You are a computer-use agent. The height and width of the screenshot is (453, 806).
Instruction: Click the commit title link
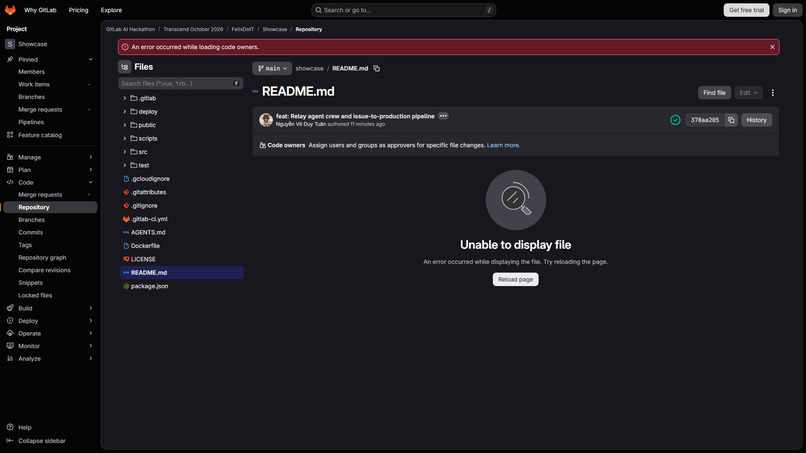pos(355,116)
